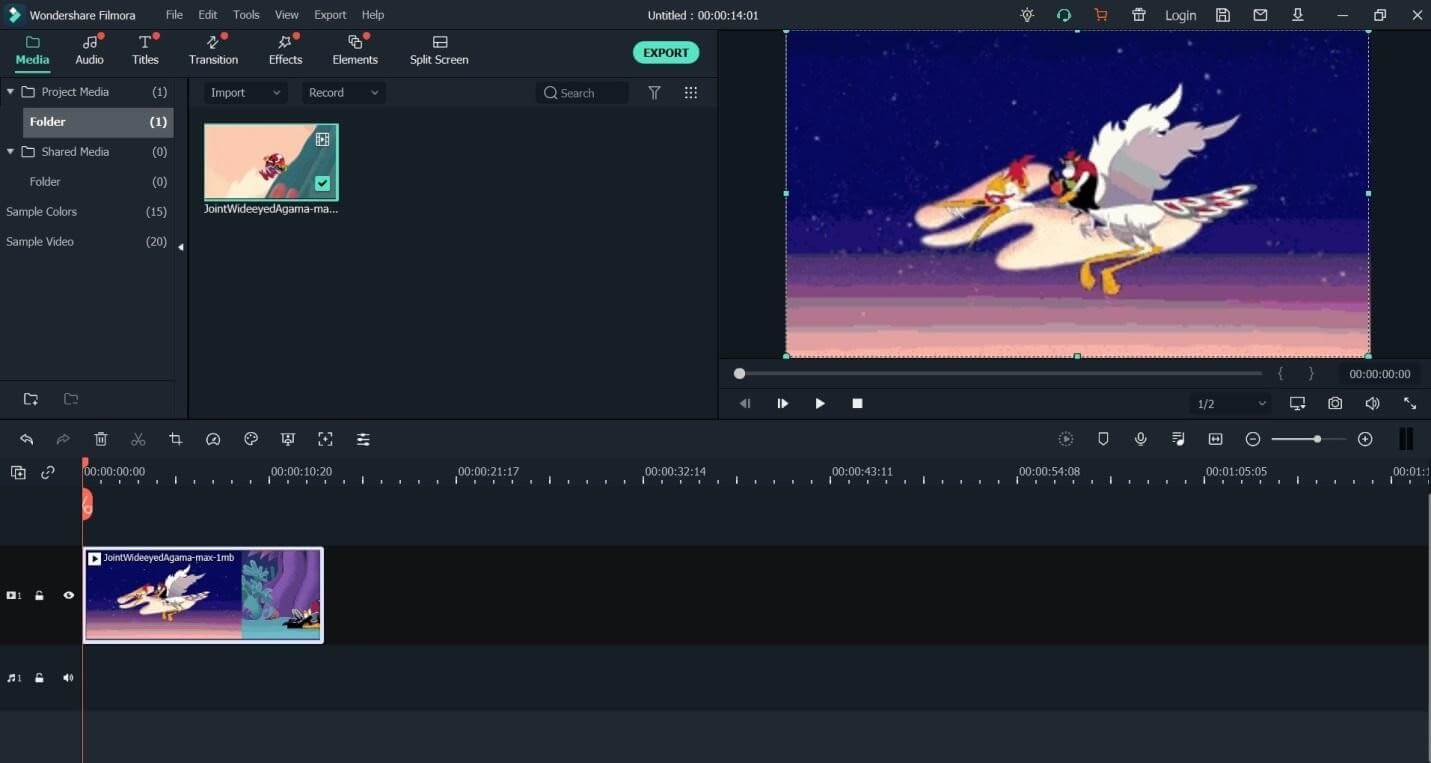The width and height of the screenshot is (1431, 763).
Task: Open the gift box icon
Action: (x=1139, y=15)
